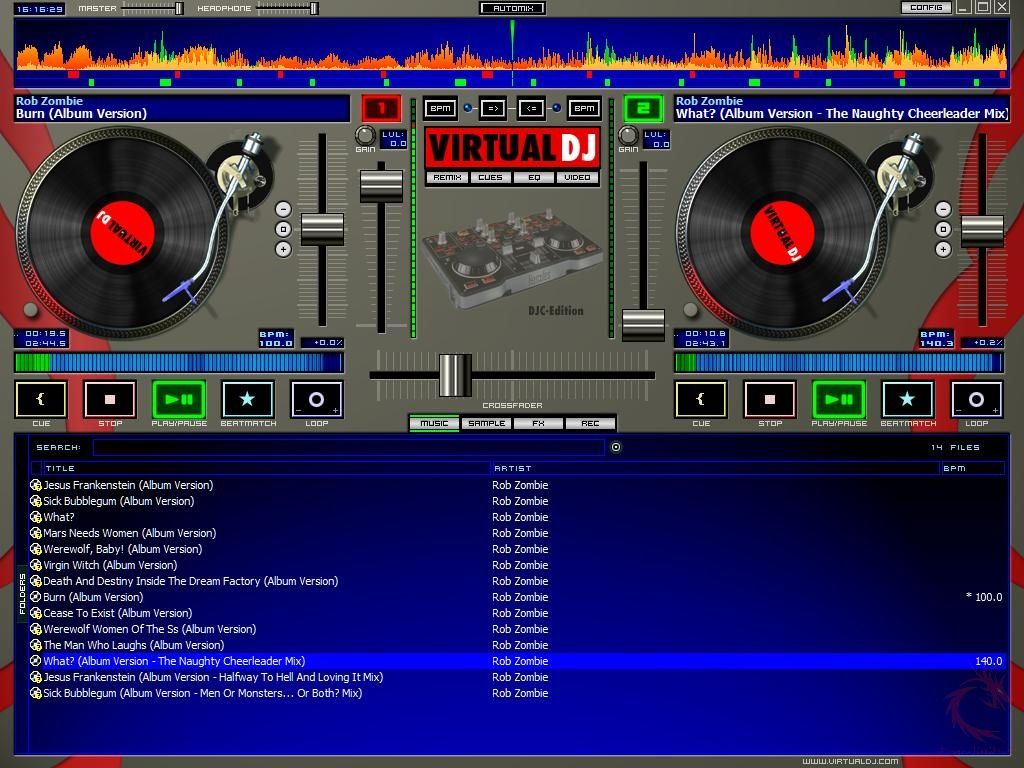The height and width of the screenshot is (768, 1024).
Task: Click the CUE button on right deck
Action: click(x=701, y=399)
